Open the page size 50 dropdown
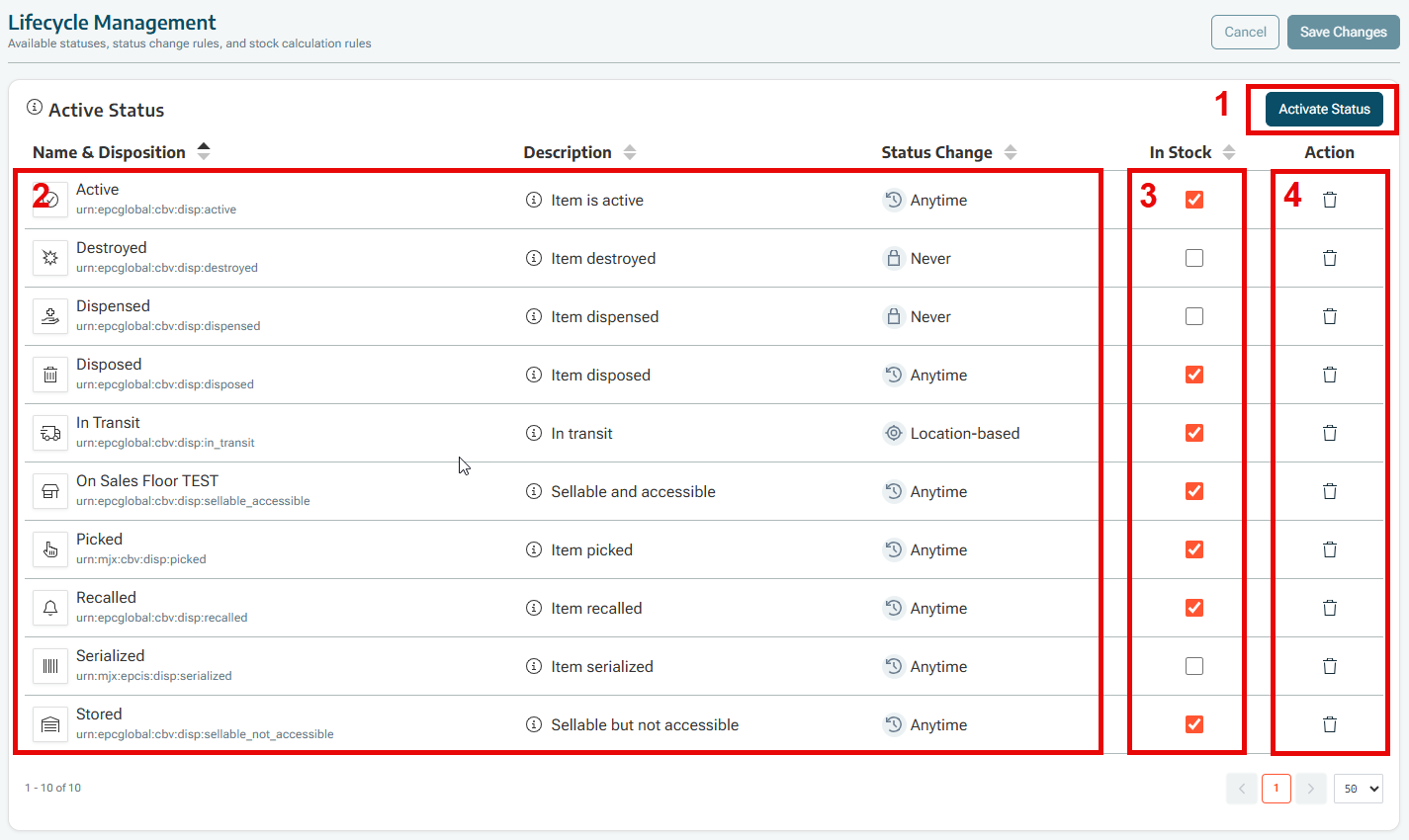The height and width of the screenshot is (840, 1409). (1359, 789)
